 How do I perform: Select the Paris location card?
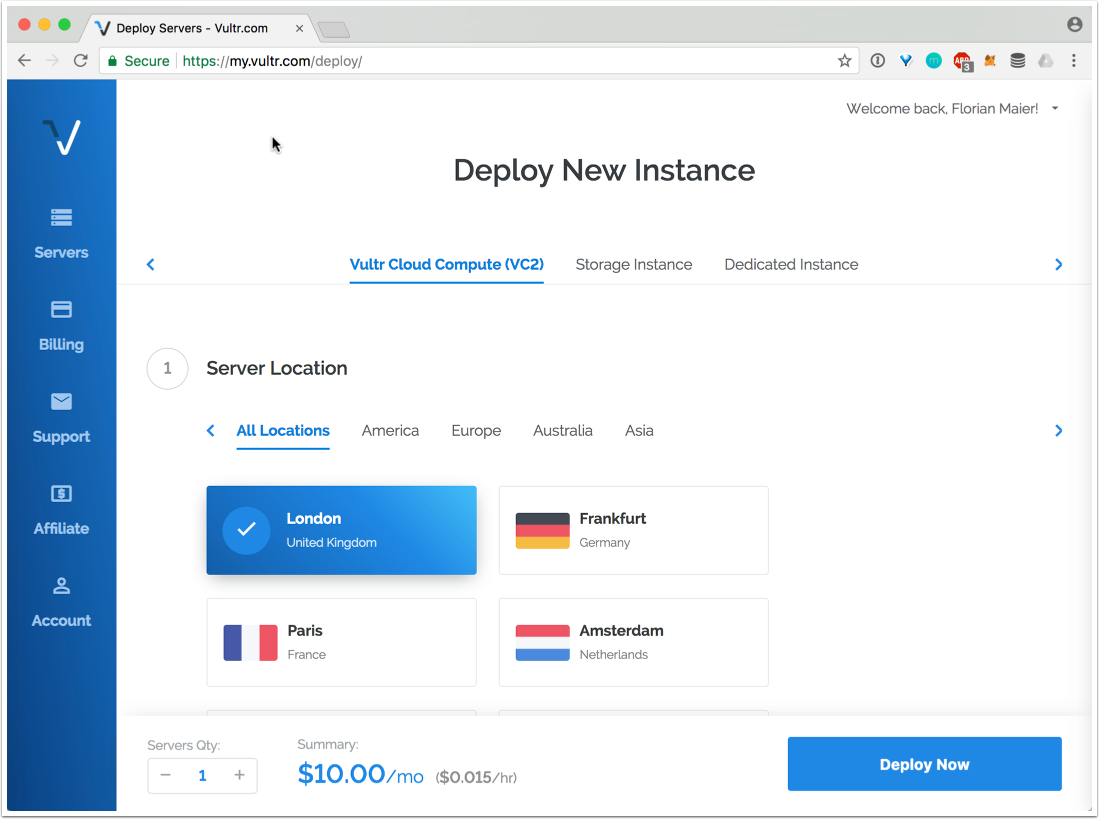coord(341,642)
